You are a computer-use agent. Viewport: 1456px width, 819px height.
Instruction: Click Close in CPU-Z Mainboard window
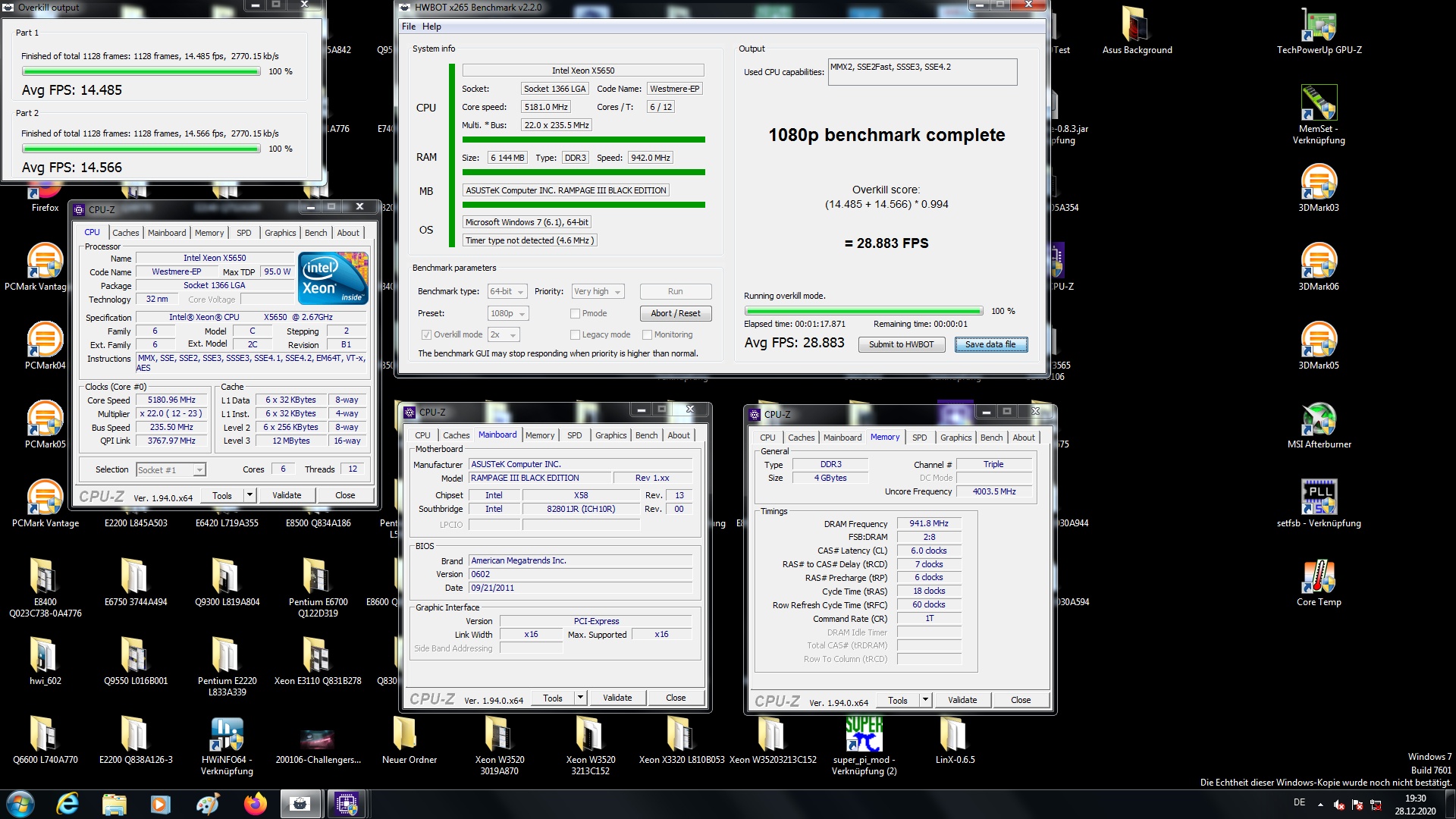(675, 698)
